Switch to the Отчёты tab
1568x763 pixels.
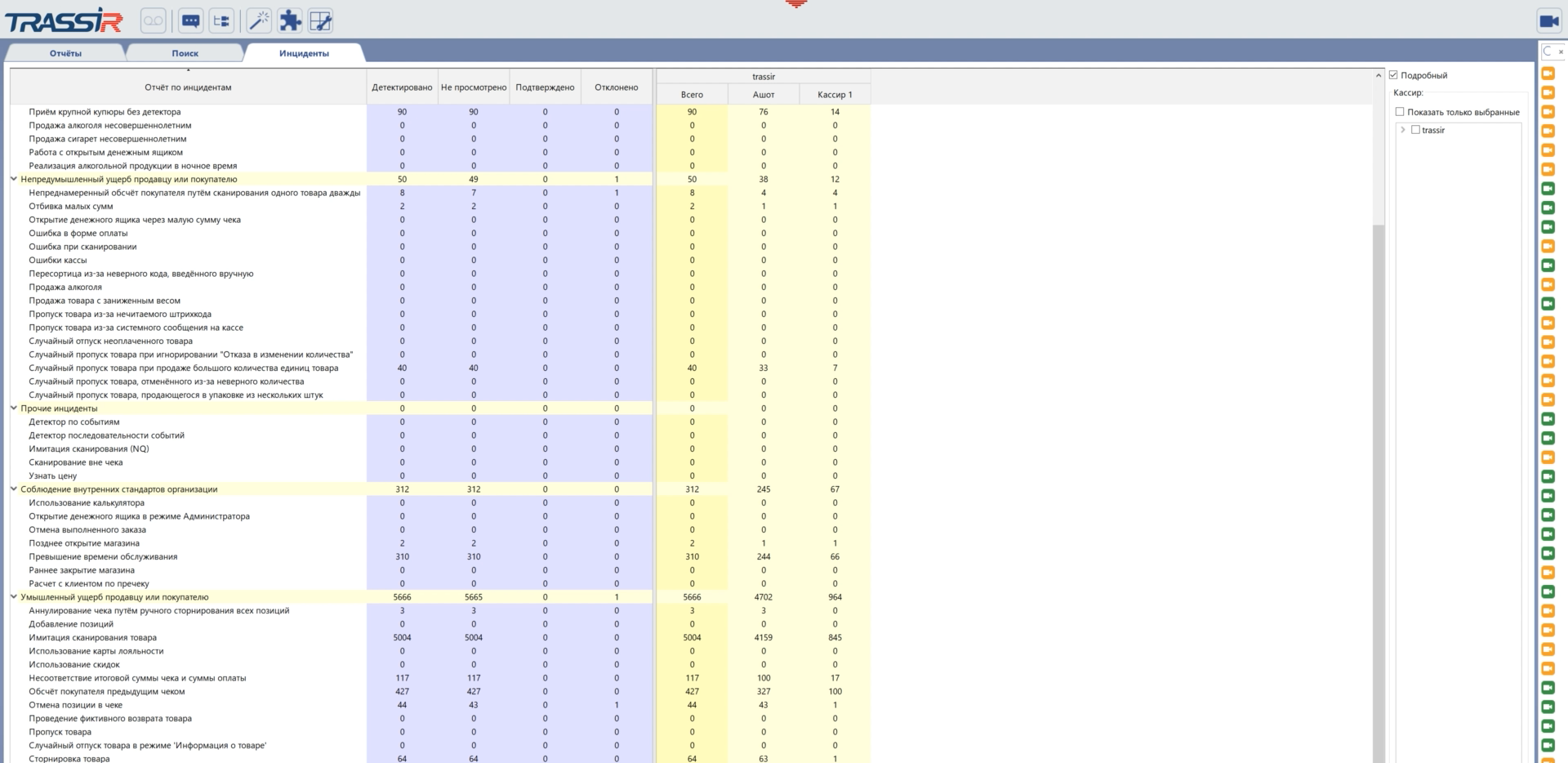click(65, 53)
